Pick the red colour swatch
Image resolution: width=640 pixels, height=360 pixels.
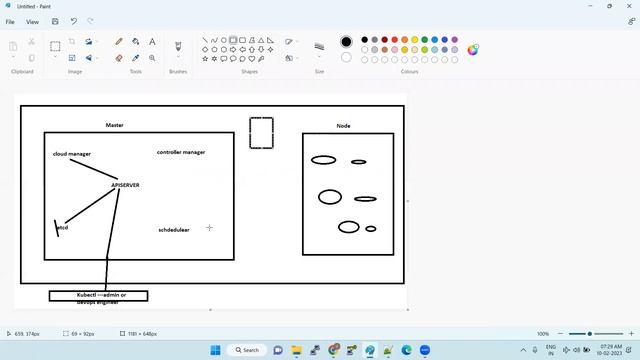(395, 40)
